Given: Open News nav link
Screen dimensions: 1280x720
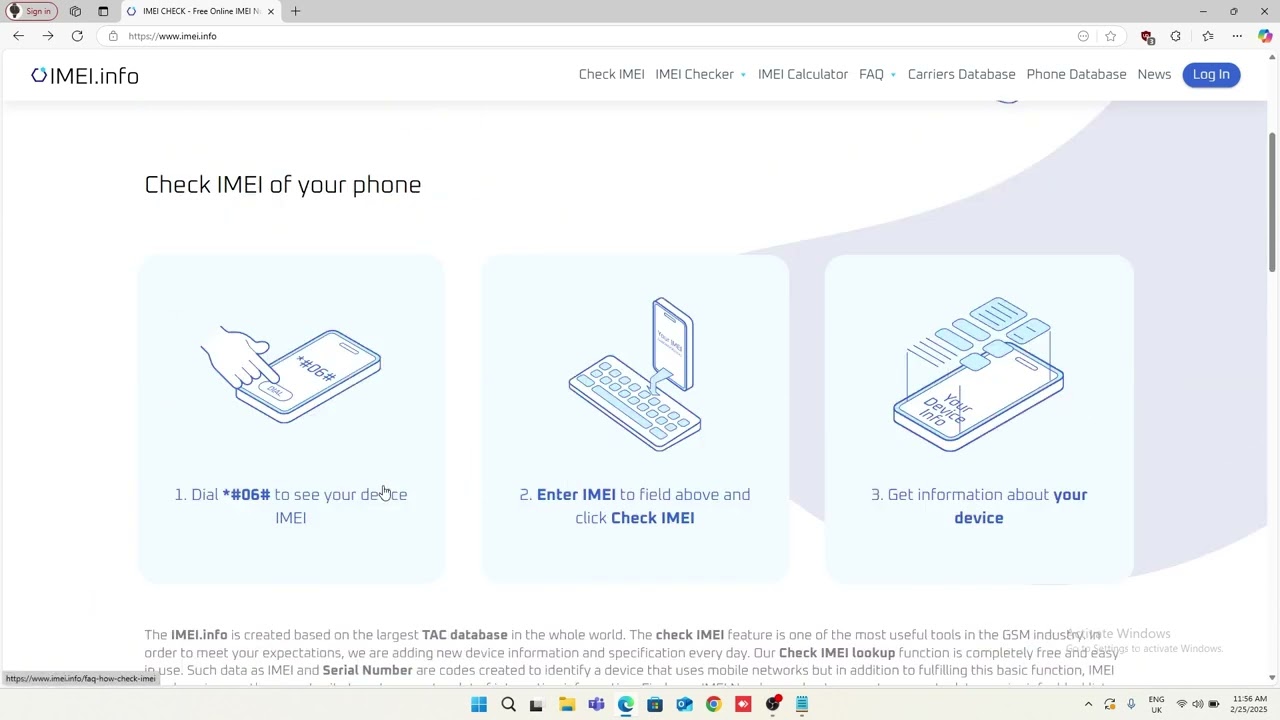Looking at the screenshot, I should tap(1154, 75).
